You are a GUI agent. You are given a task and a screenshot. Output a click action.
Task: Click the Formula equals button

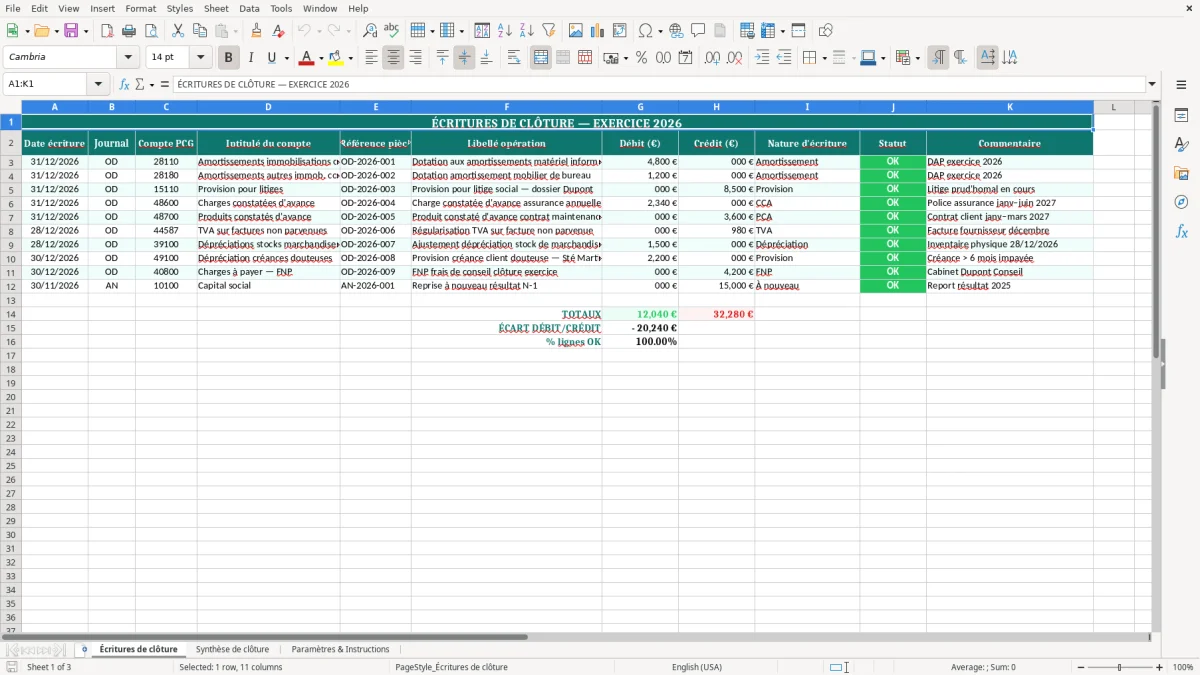tap(165, 84)
